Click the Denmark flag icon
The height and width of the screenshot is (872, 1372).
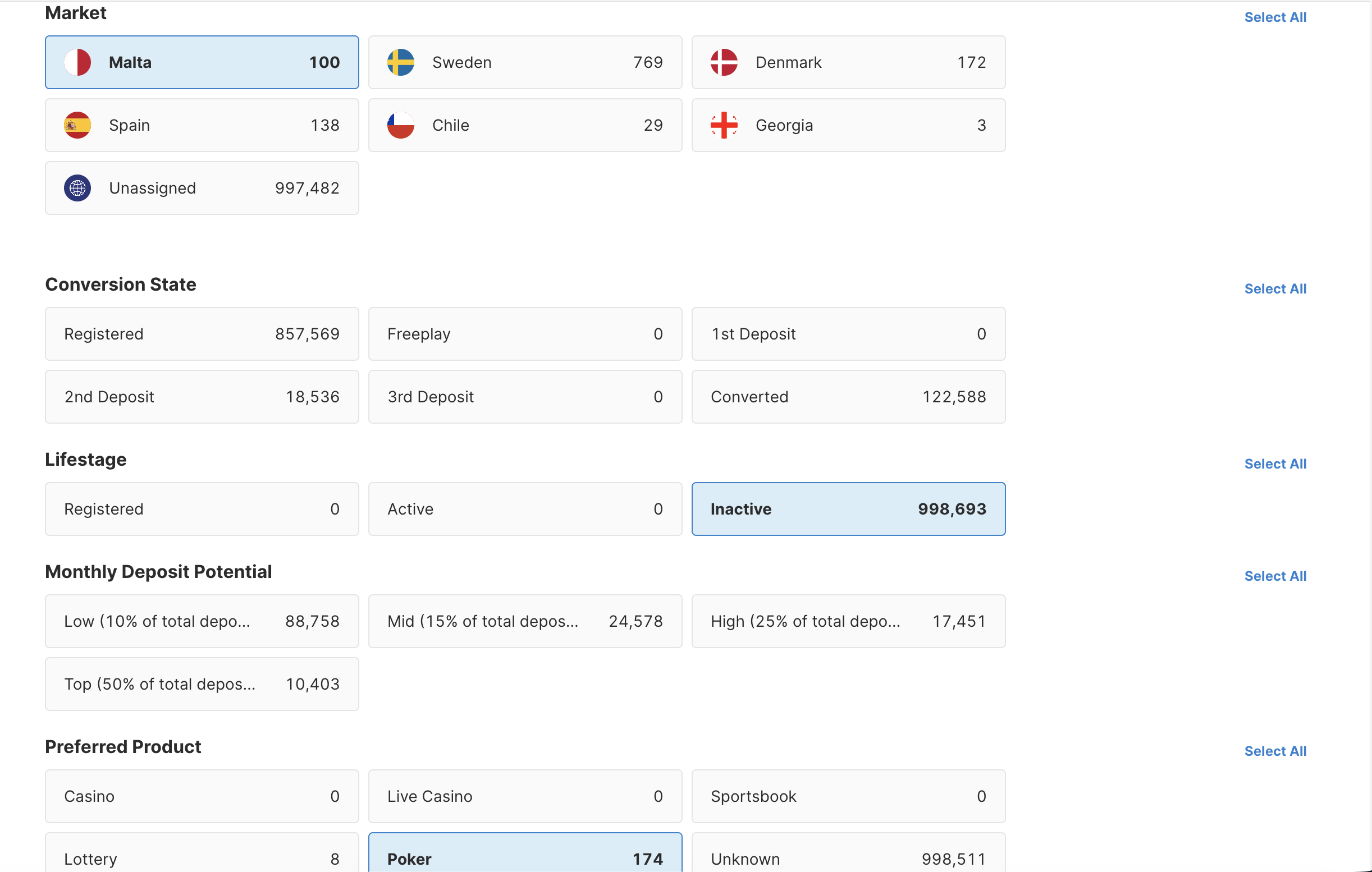724,62
